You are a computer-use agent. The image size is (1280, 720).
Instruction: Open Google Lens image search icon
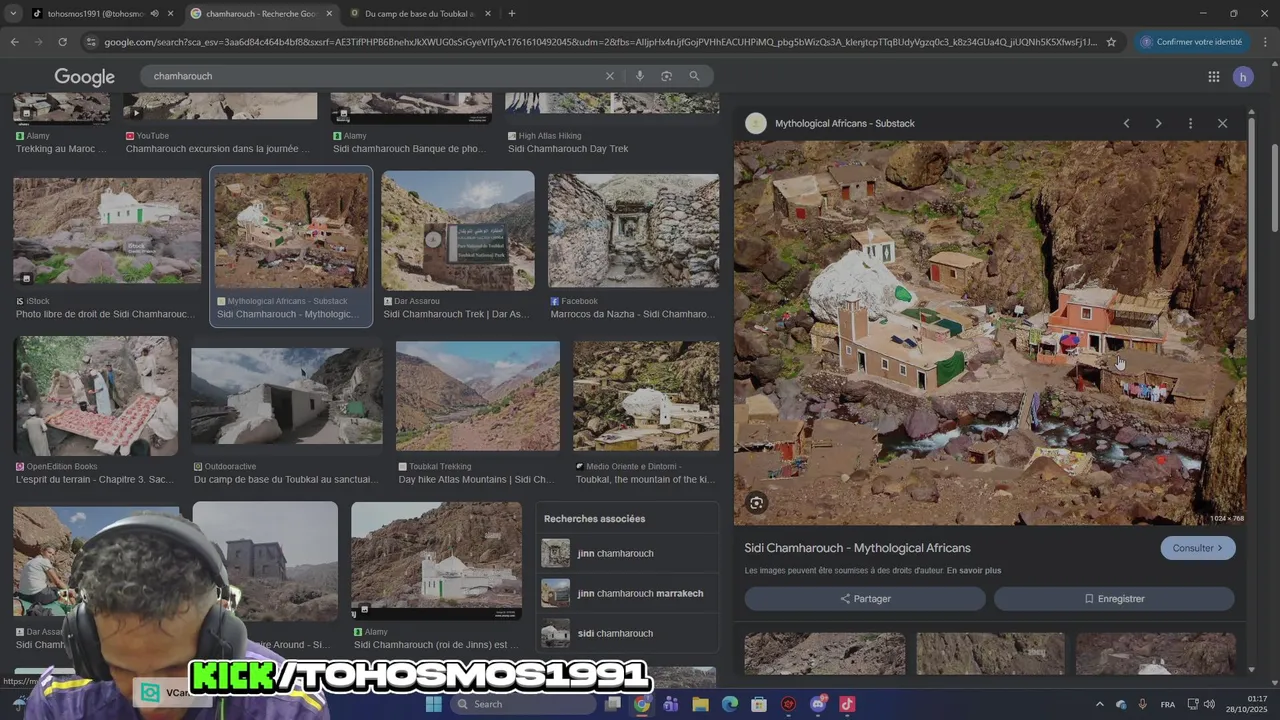[x=666, y=76]
